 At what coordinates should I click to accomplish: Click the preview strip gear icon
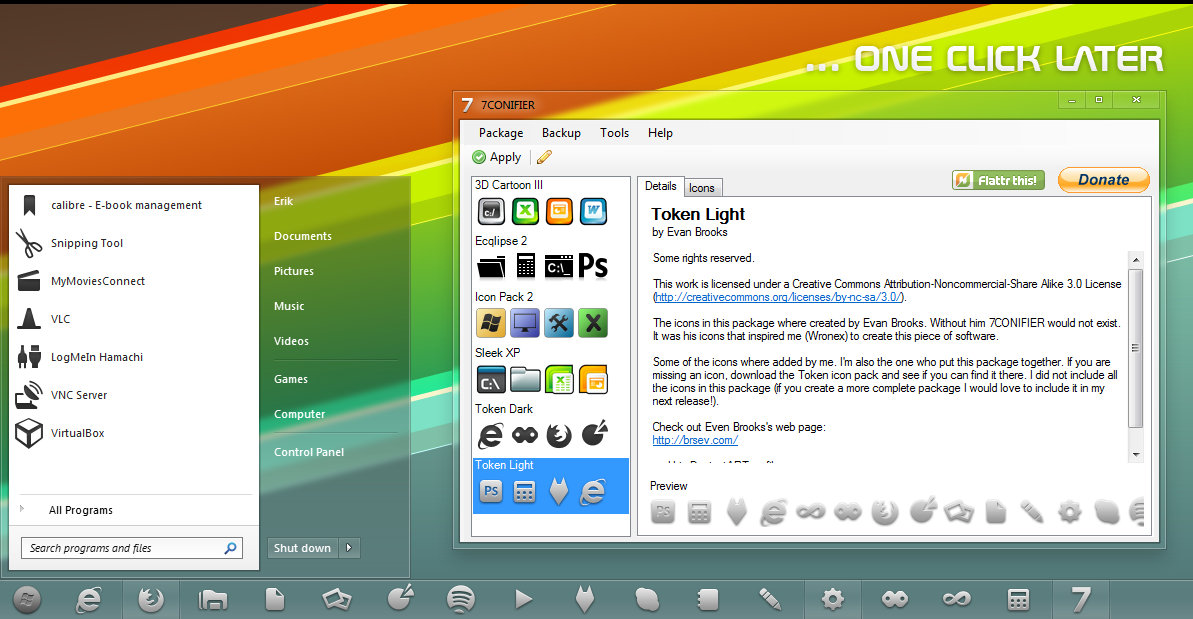tap(1069, 513)
